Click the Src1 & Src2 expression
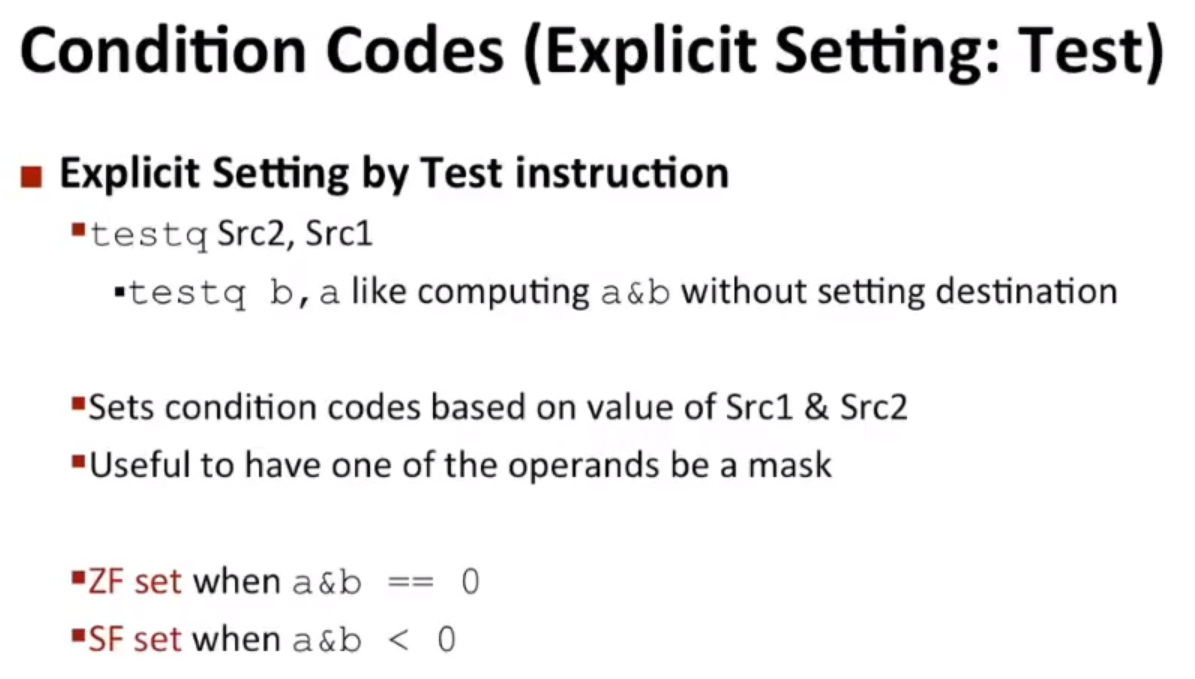1195x679 pixels. click(816, 407)
